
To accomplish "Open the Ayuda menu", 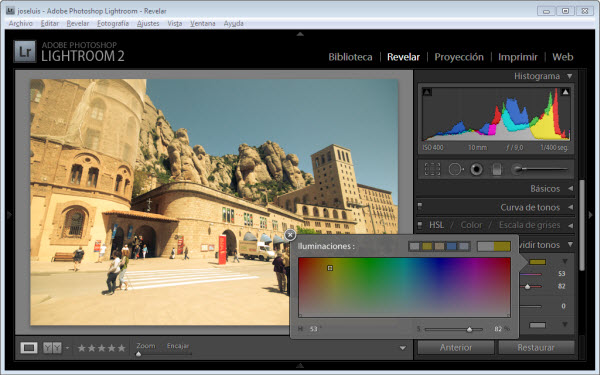I will point(233,23).
